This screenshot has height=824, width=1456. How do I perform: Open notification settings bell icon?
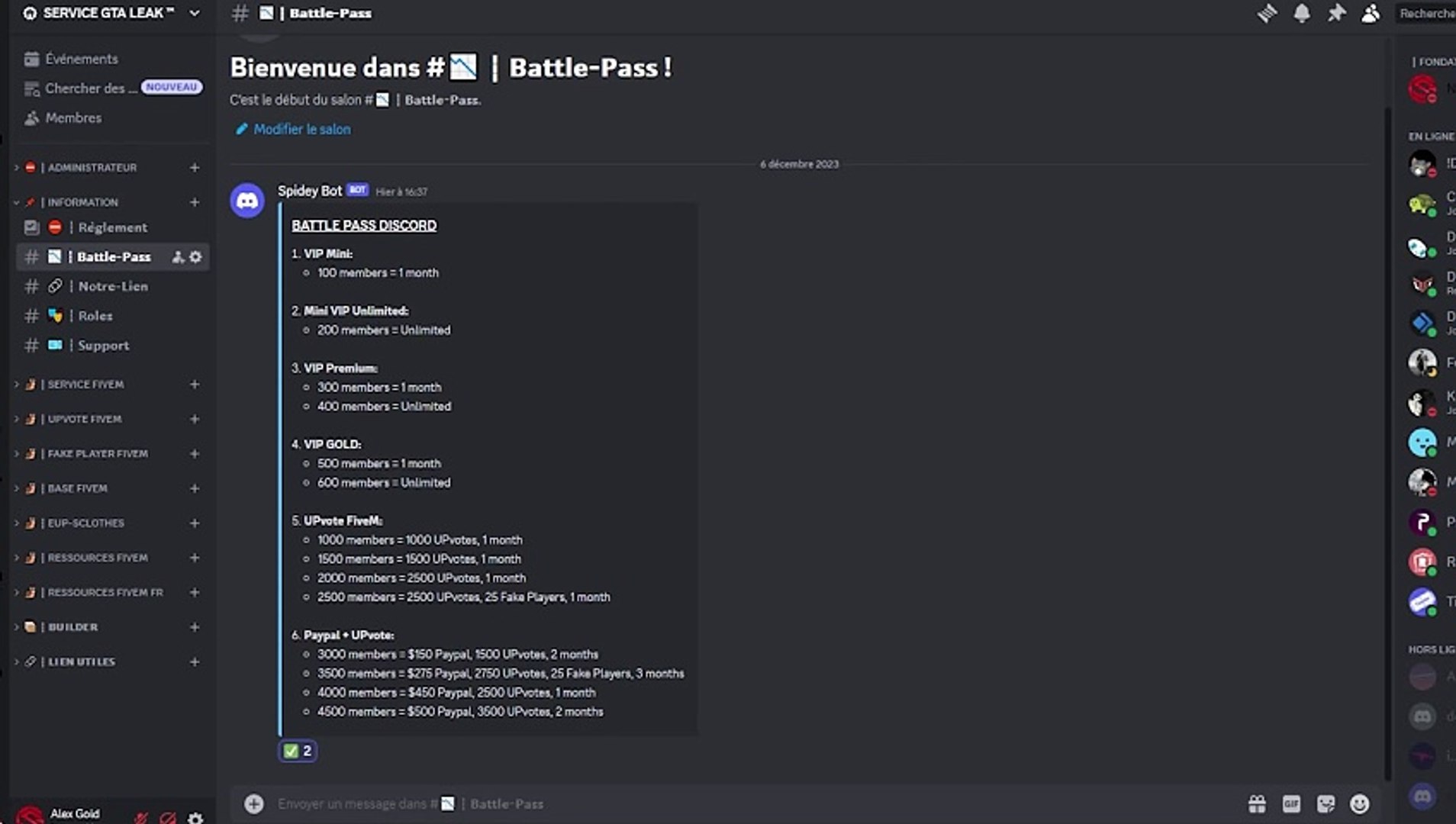1302,13
